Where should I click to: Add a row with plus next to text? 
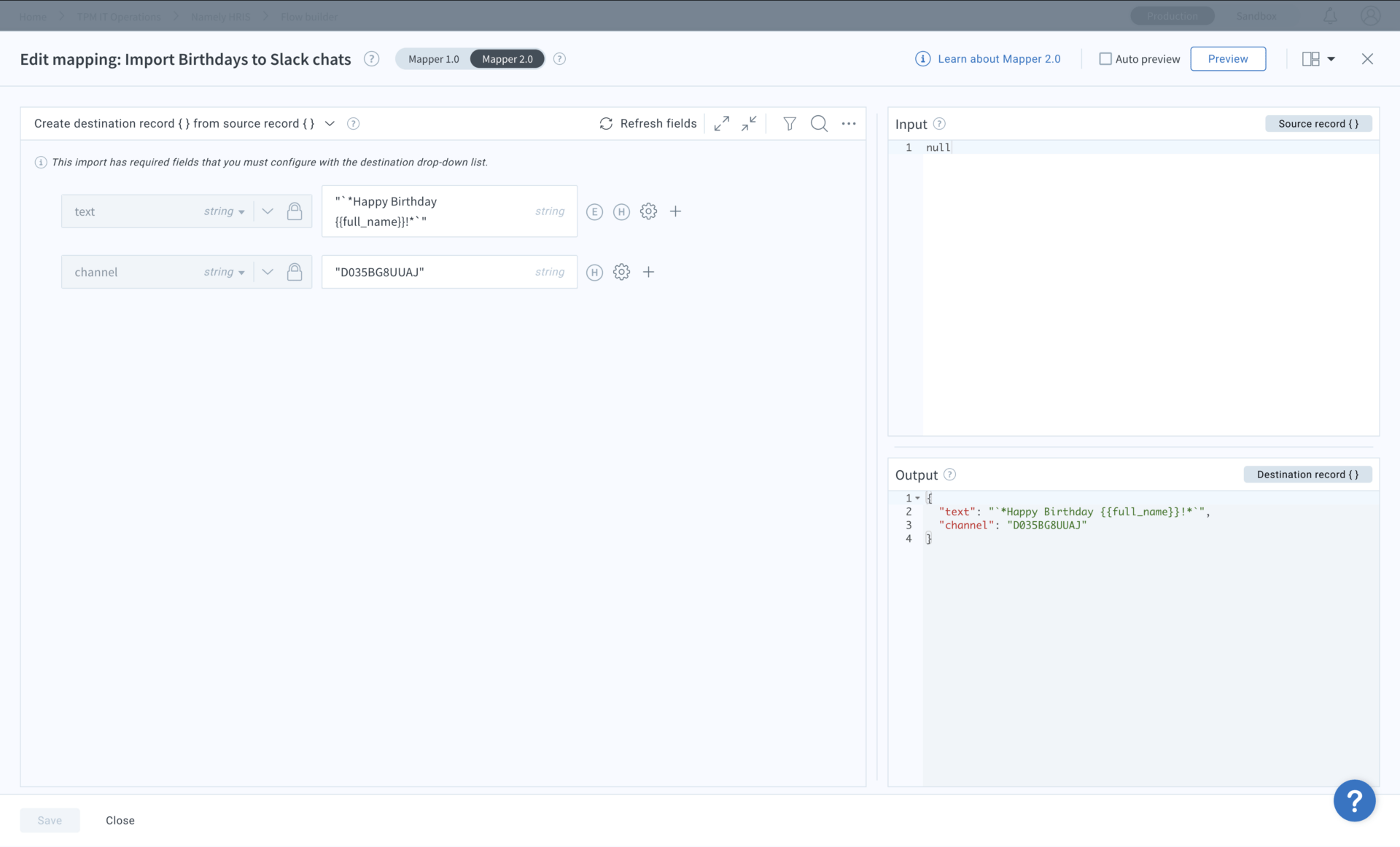[675, 212]
